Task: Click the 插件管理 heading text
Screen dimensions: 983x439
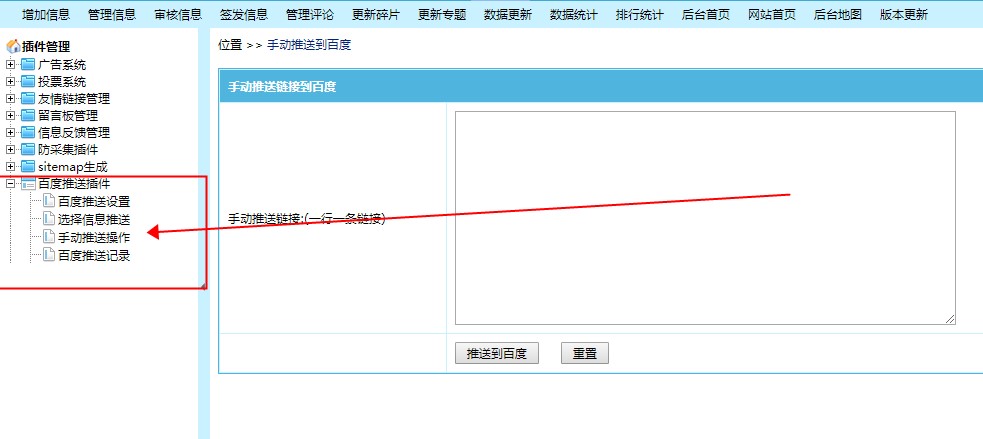Action: [46, 46]
